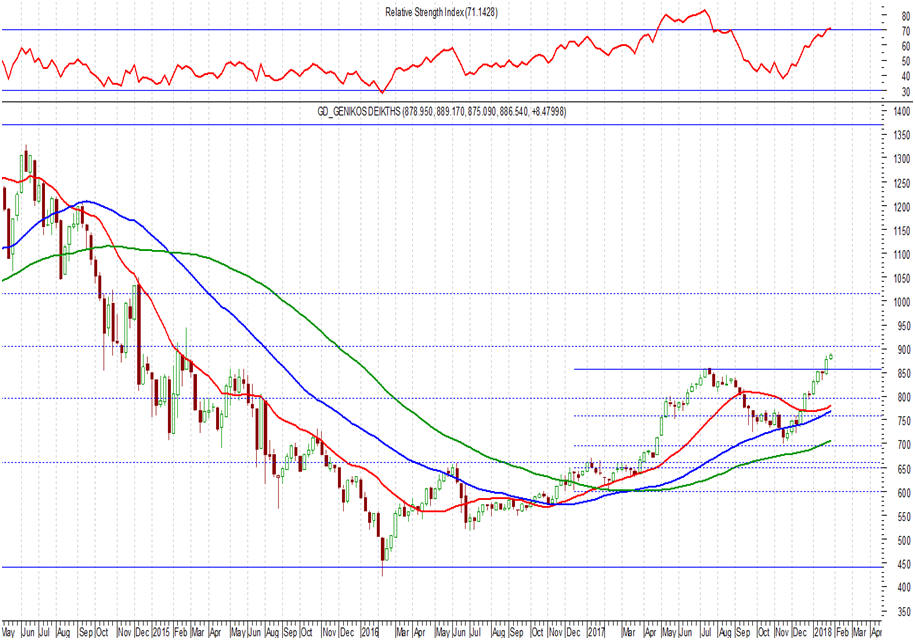Select the solid blue support line near 450
The height and width of the screenshot is (640, 915).
(442, 567)
